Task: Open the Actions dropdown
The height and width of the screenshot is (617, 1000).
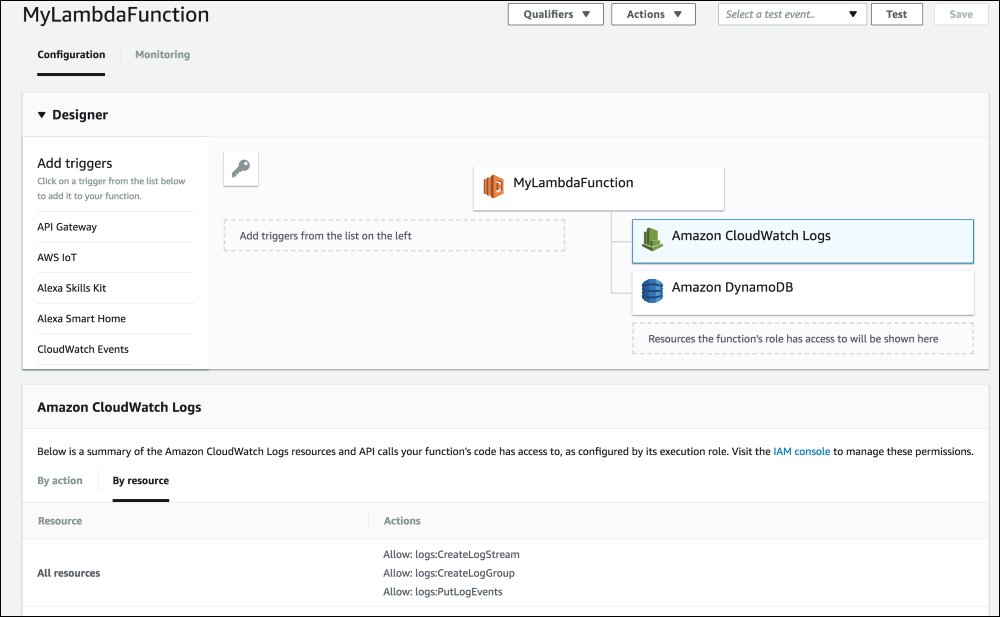Action: point(653,14)
